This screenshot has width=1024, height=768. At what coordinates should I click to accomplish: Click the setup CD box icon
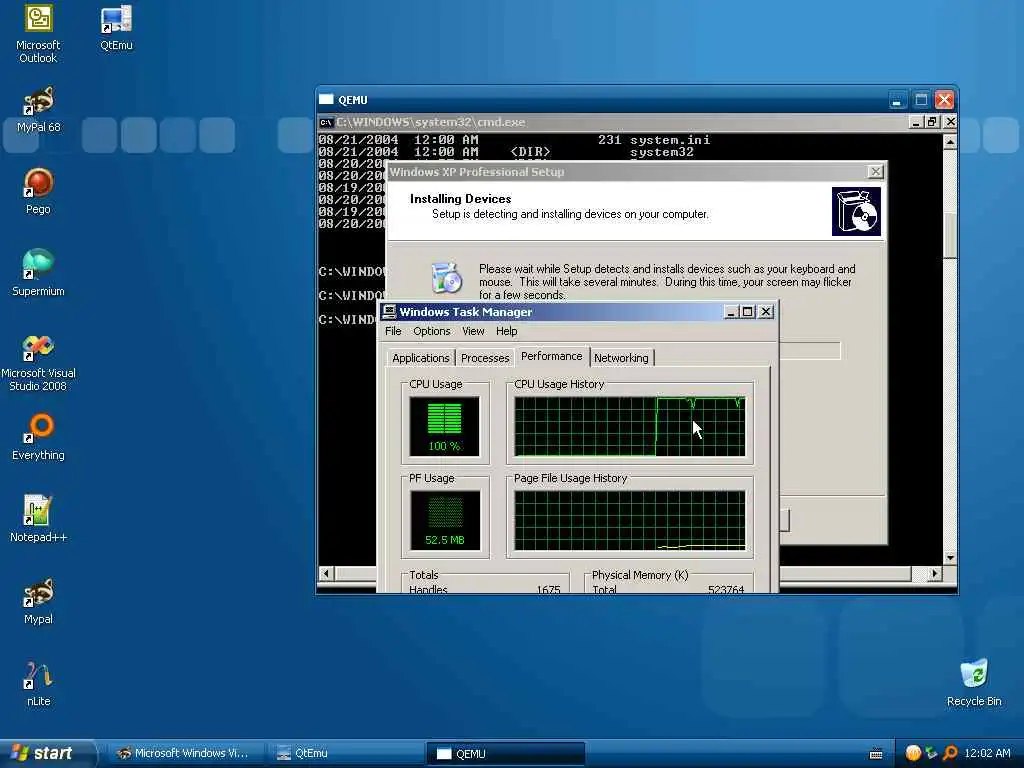pyautogui.click(x=856, y=212)
